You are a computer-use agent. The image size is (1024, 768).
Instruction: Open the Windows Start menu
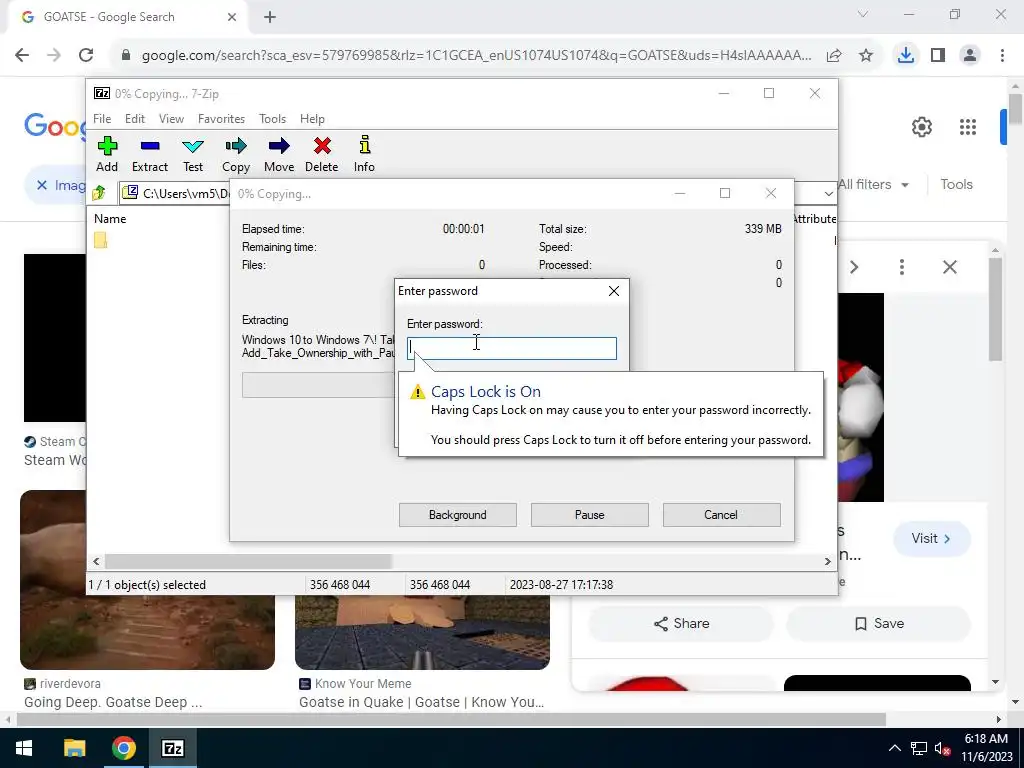(x=24, y=748)
